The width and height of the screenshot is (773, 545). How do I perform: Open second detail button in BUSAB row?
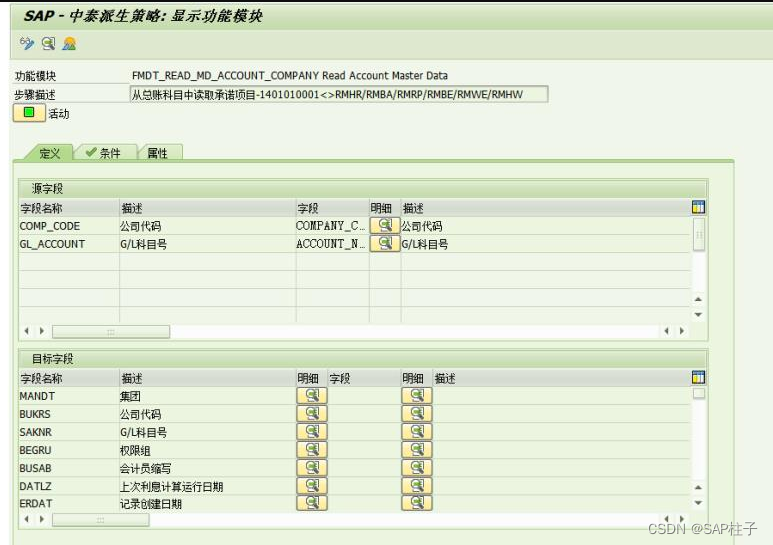[x=417, y=467]
